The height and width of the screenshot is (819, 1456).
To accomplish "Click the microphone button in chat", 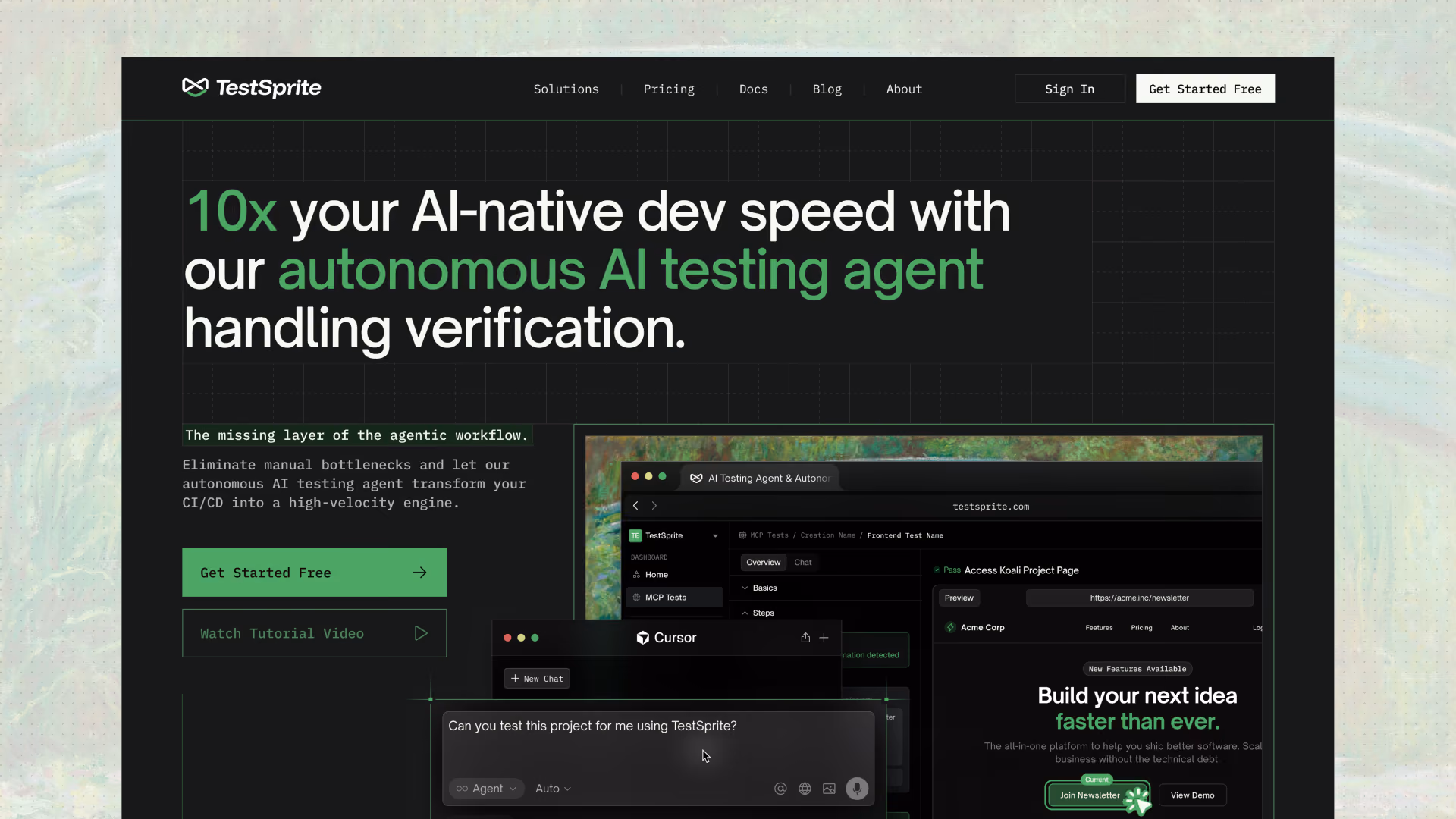I will click(x=857, y=789).
